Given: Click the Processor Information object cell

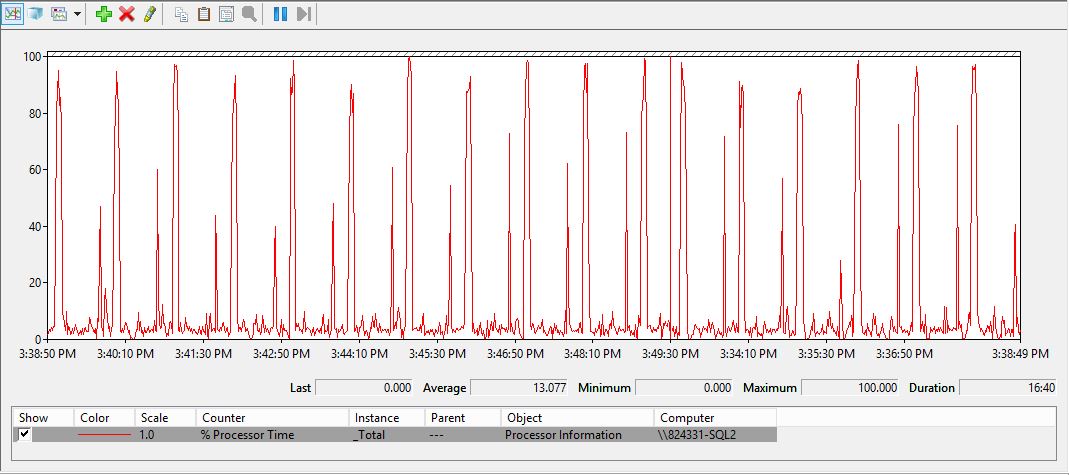Looking at the screenshot, I should [563, 435].
